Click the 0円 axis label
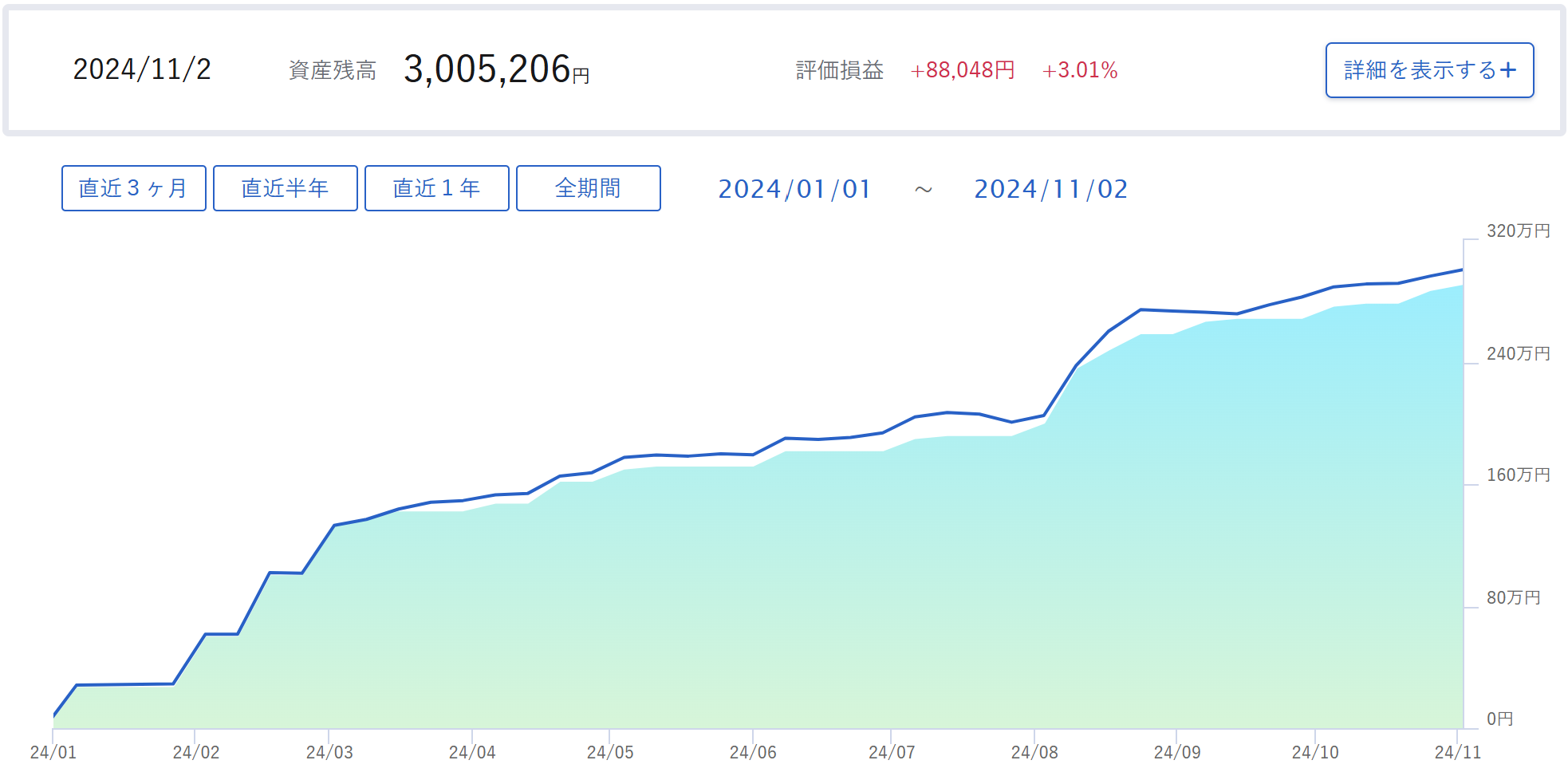This screenshot has height=772, width=1568. point(1500,719)
